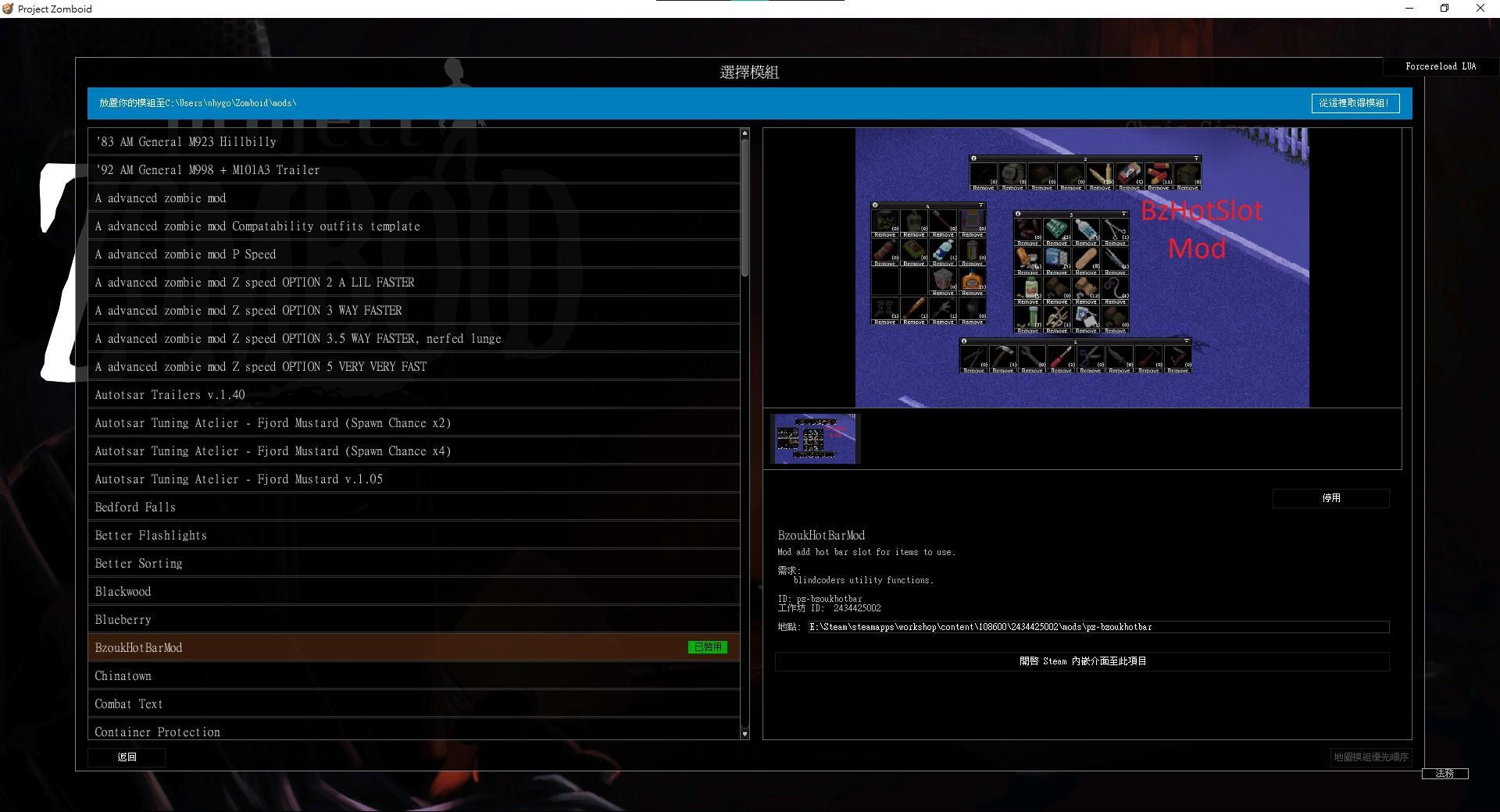
Task: Select the Better Flashlights mod
Action: coord(414,536)
